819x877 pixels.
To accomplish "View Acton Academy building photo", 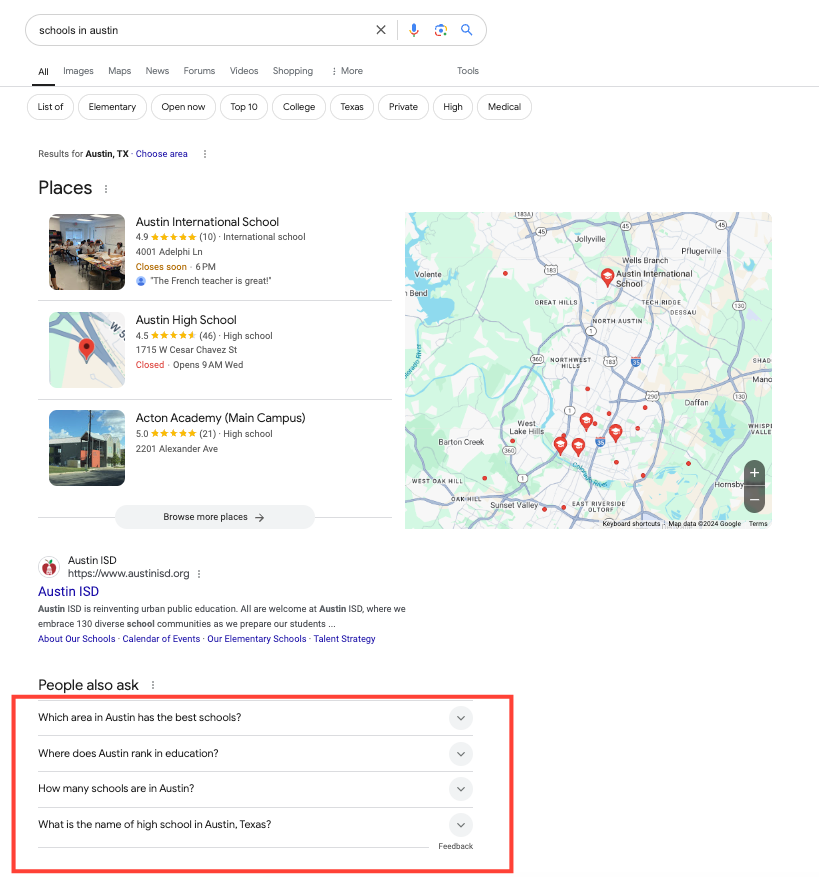I will click(x=87, y=447).
